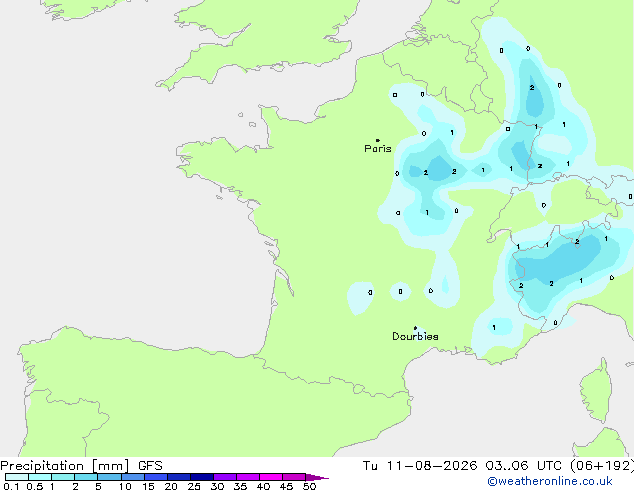Click the 0.1–0.5 mm legend color box
The image size is (634, 490).
click(x=17, y=477)
